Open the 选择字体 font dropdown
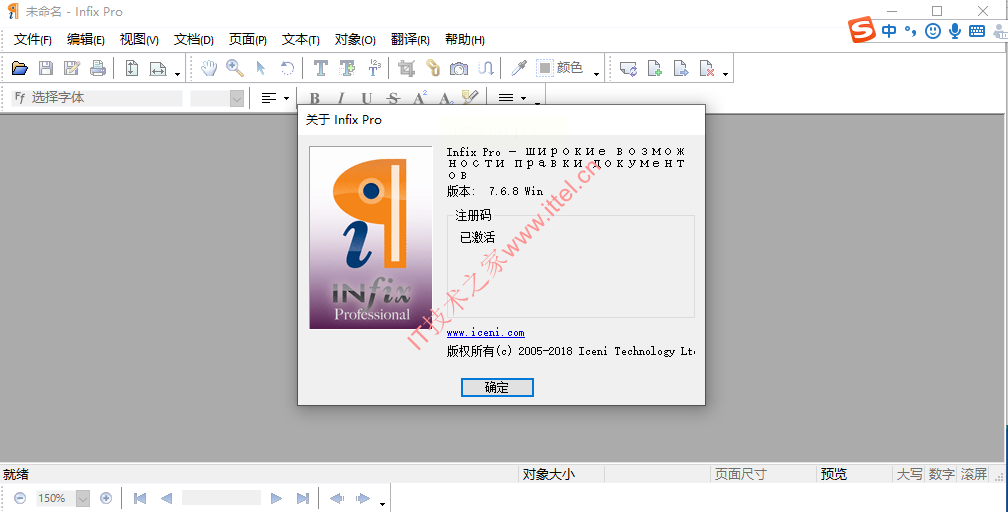Image resolution: width=1008 pixels, height=512 pixels. pos(98,98)
